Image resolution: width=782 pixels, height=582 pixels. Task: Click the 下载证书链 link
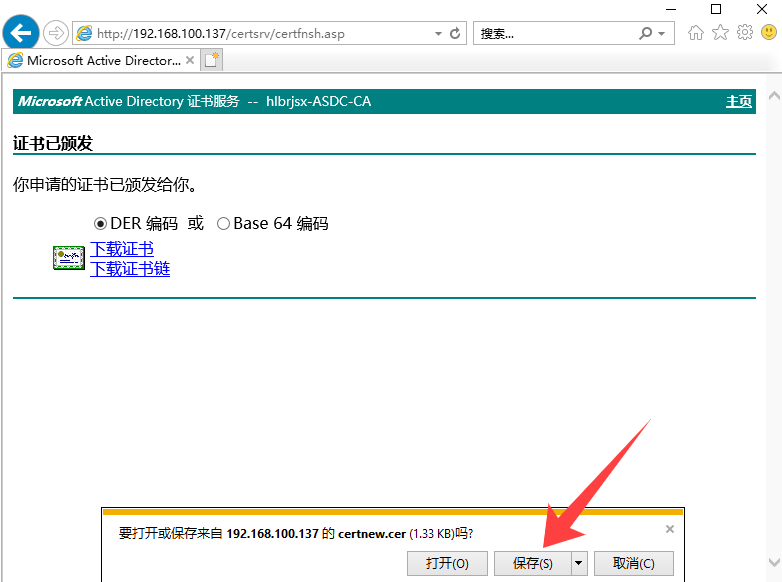point(130,268)
